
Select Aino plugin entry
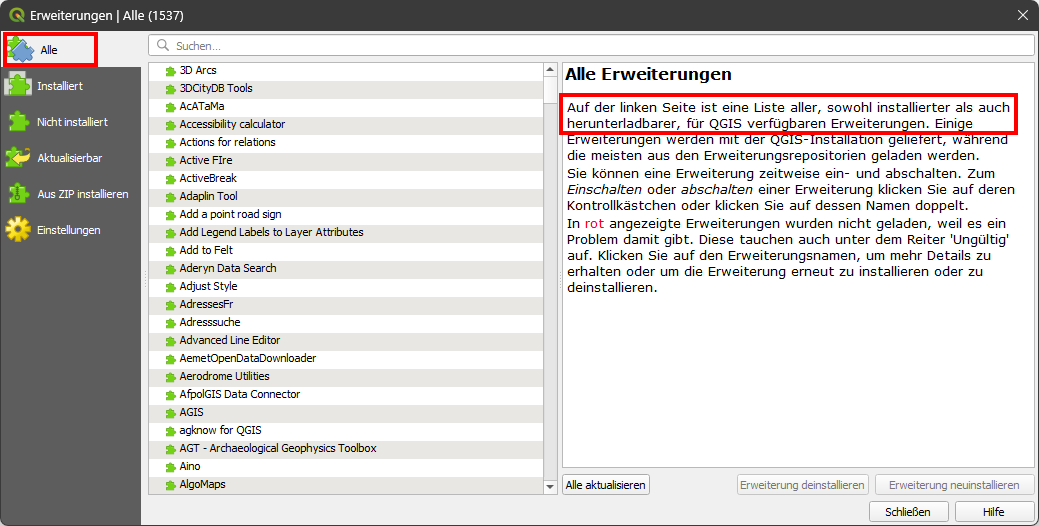click(346, 466)
